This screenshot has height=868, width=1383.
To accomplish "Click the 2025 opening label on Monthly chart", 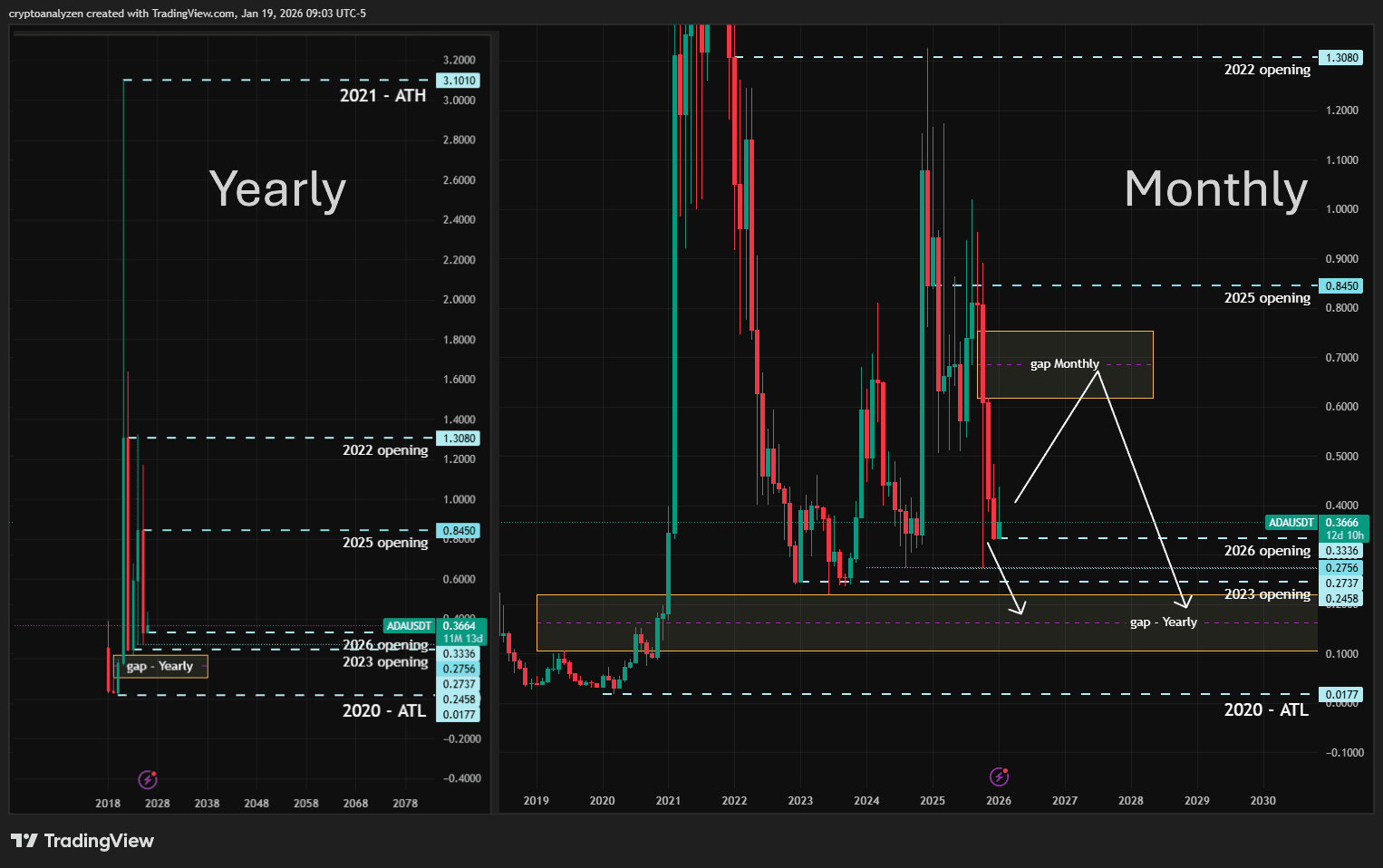I will tap(1267, 298).
